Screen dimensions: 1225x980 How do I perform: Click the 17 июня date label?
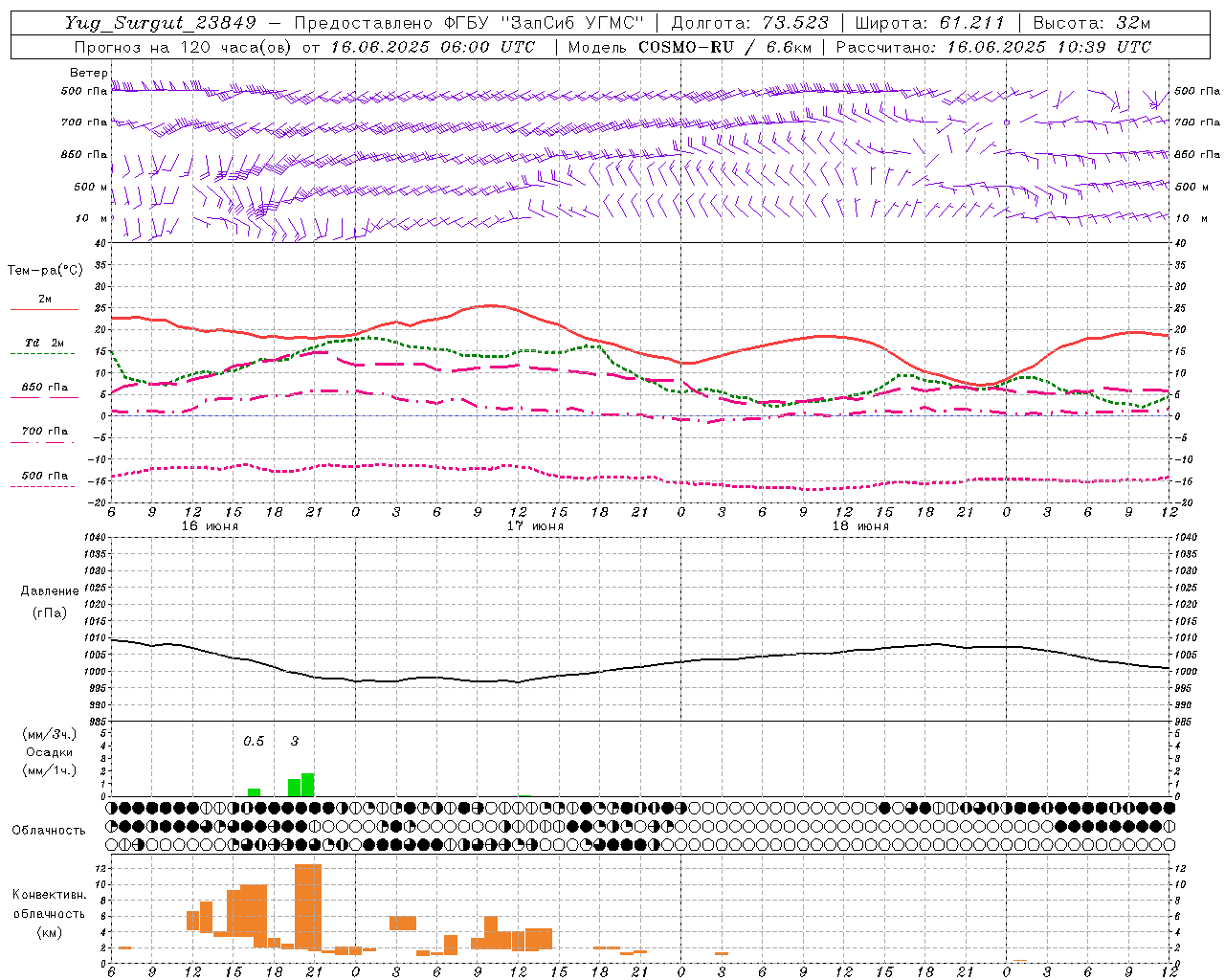(x=535, y=526)
